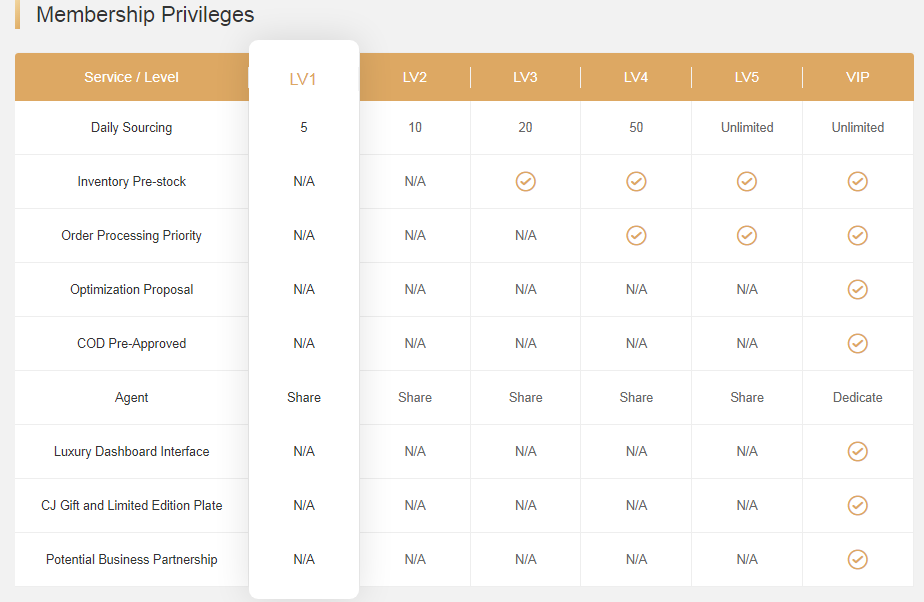The width and height of the screenshot is (924, 602).
Task: Click LV5 Order Processing Priority checkmark
Action: coord(747,236)
